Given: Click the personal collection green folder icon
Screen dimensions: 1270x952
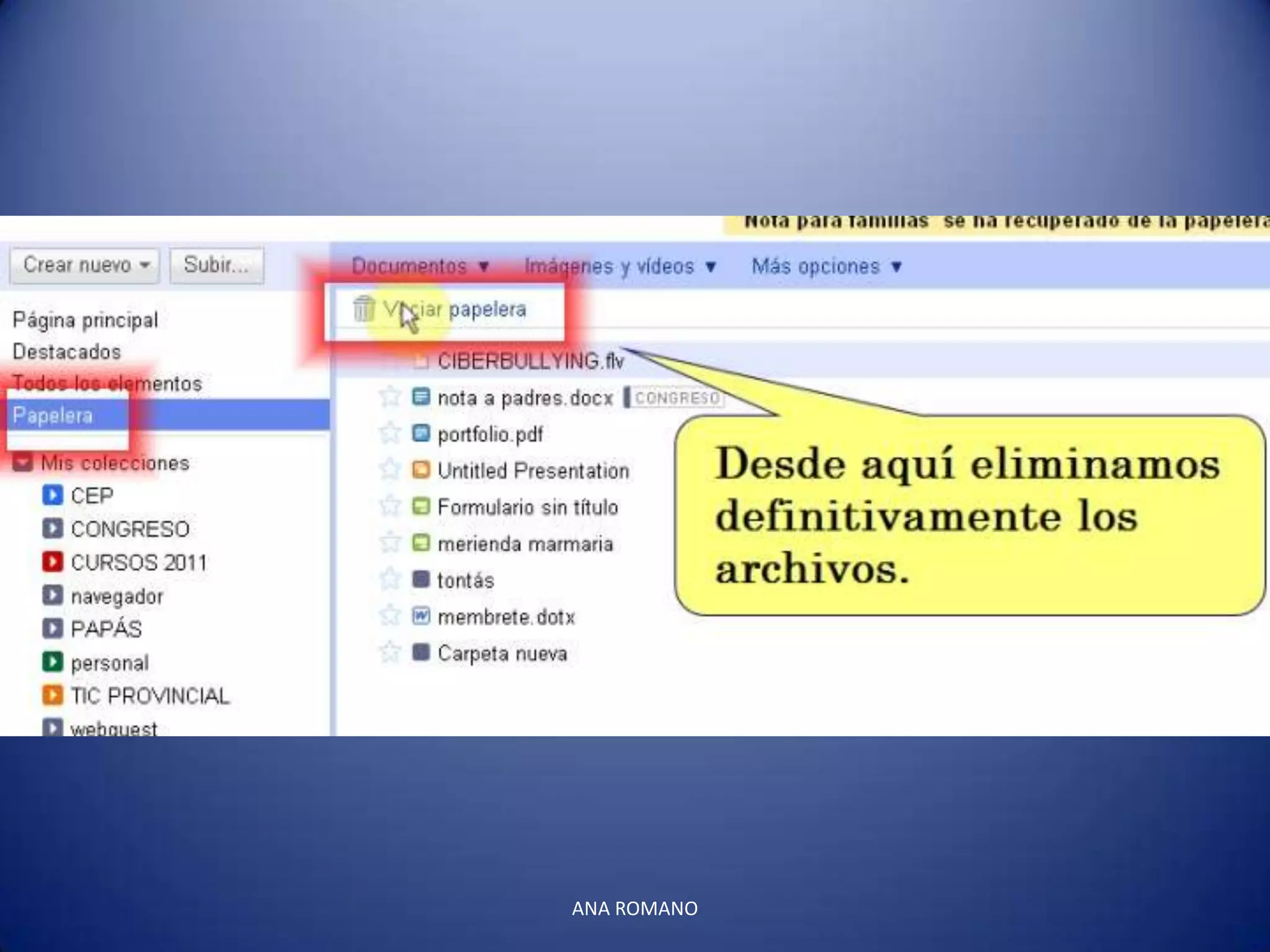Looking at the screenshot, I should pyautogui.click(x=53, y=662).
